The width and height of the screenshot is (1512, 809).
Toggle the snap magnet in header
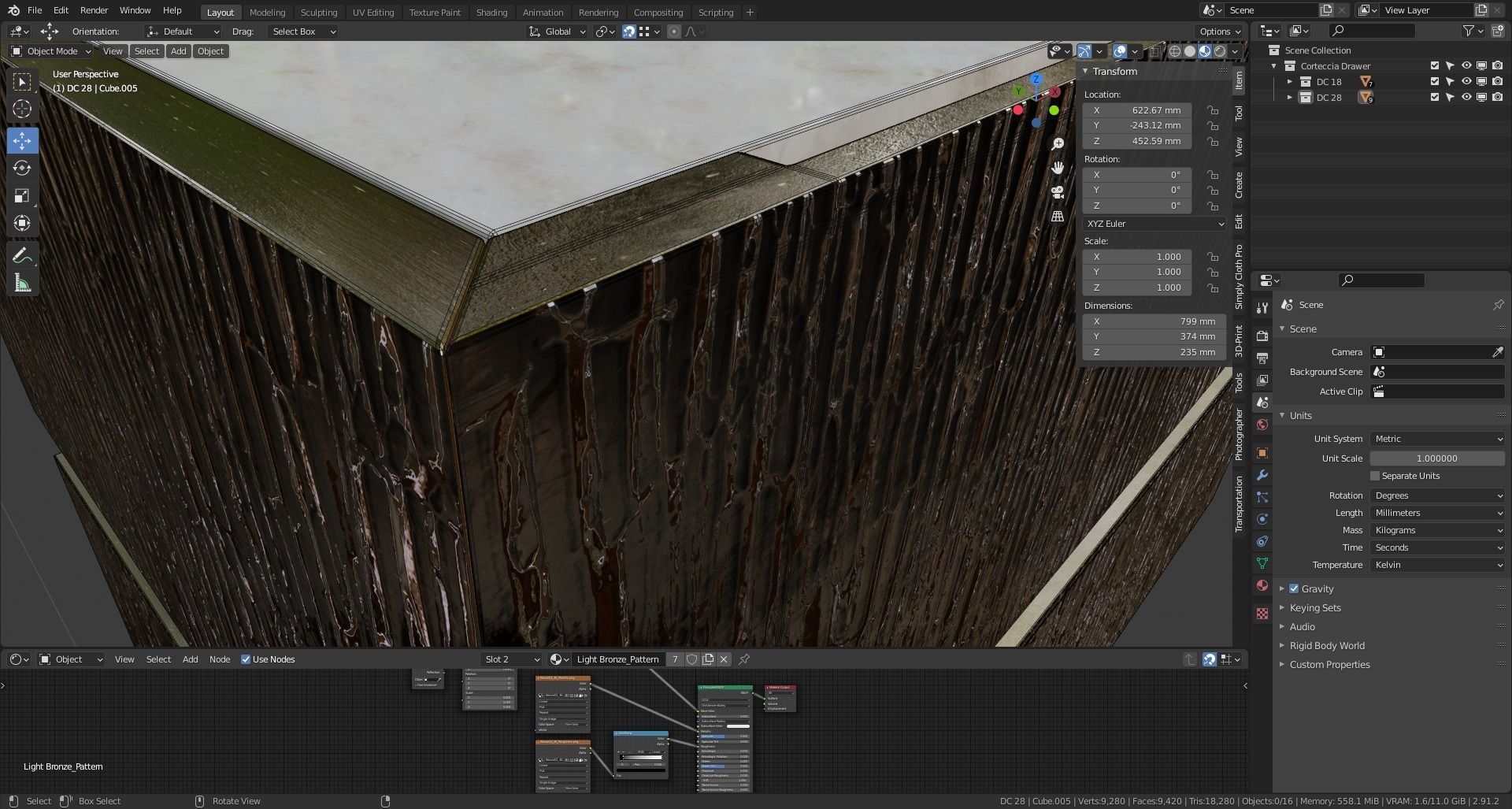[628, 32]
